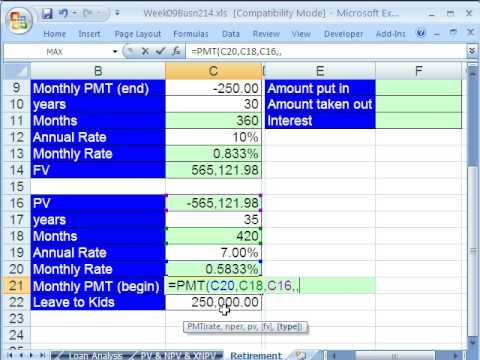Viewport: 480px width, 360px height.
Task: Click the FV value 565,121.98
Action: click(x=213, y=170)
